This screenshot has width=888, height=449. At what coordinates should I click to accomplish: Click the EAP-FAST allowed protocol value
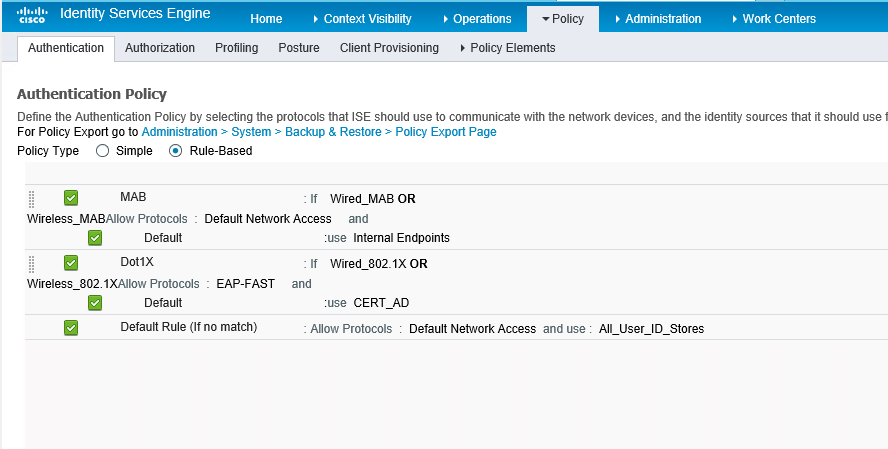(246, 284)
